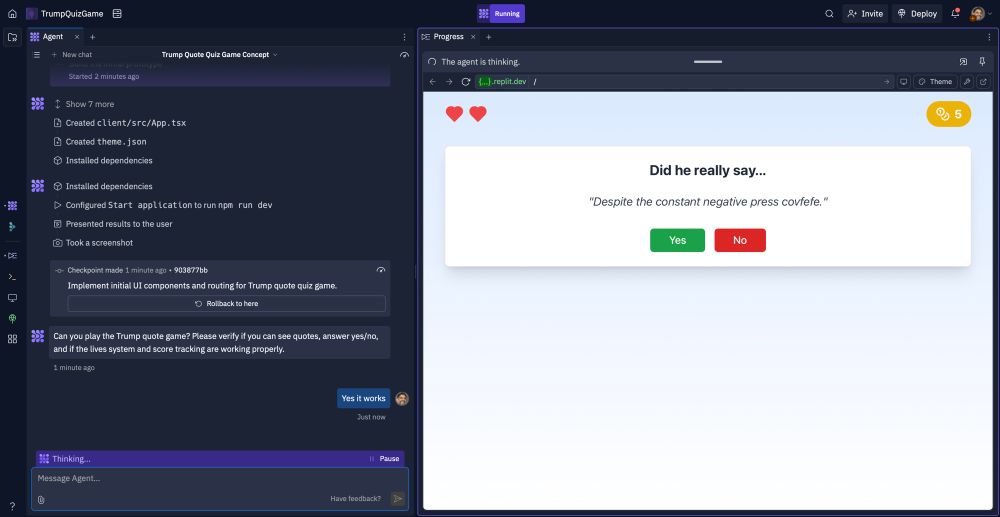1000x517 pixels.
Task: Close the Agent tab
Action: click(x=77, y=37)
